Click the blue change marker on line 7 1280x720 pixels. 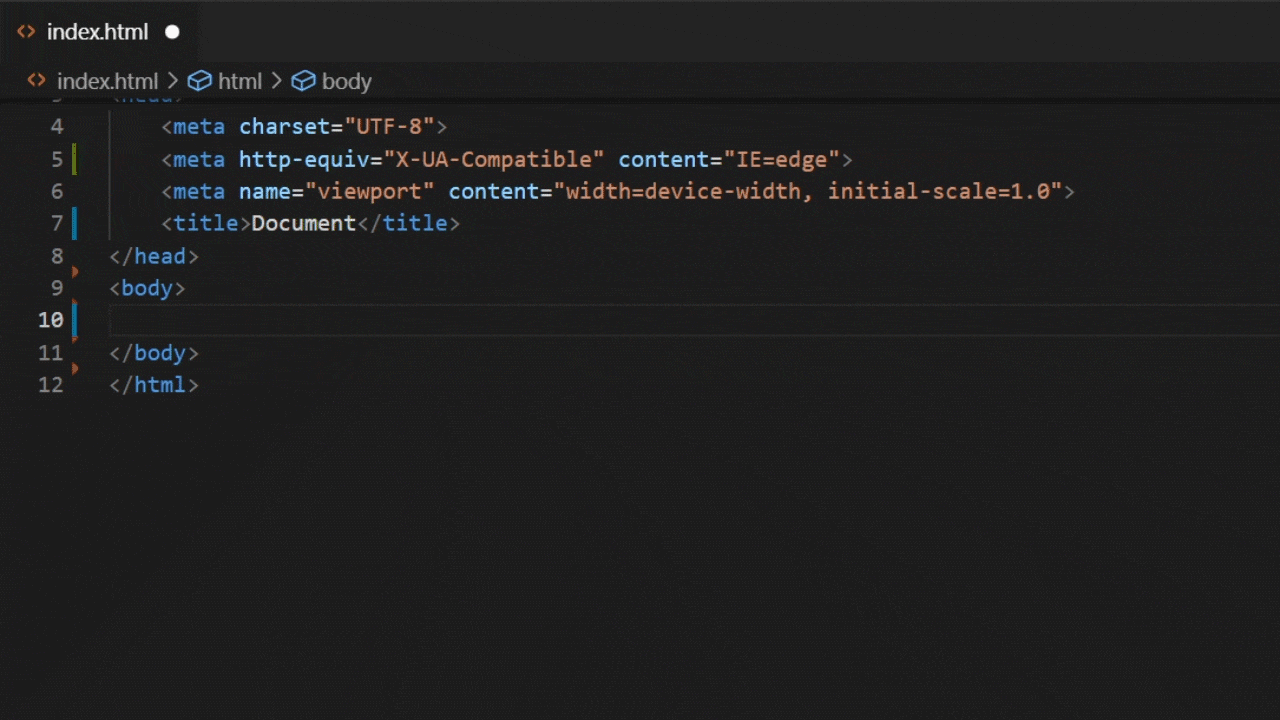click(74, 223)
